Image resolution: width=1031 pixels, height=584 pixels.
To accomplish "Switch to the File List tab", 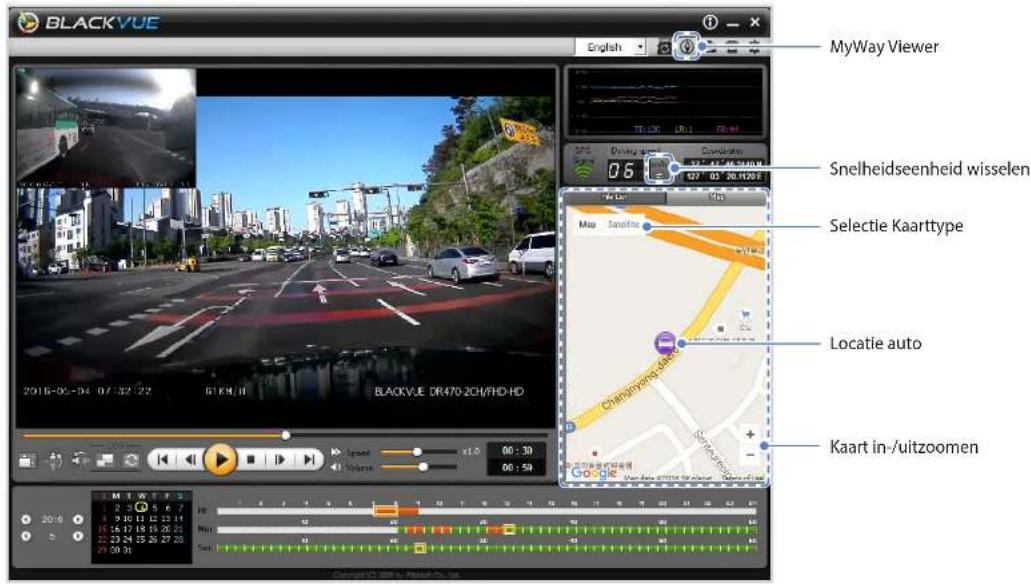I will tap(615, 197).
